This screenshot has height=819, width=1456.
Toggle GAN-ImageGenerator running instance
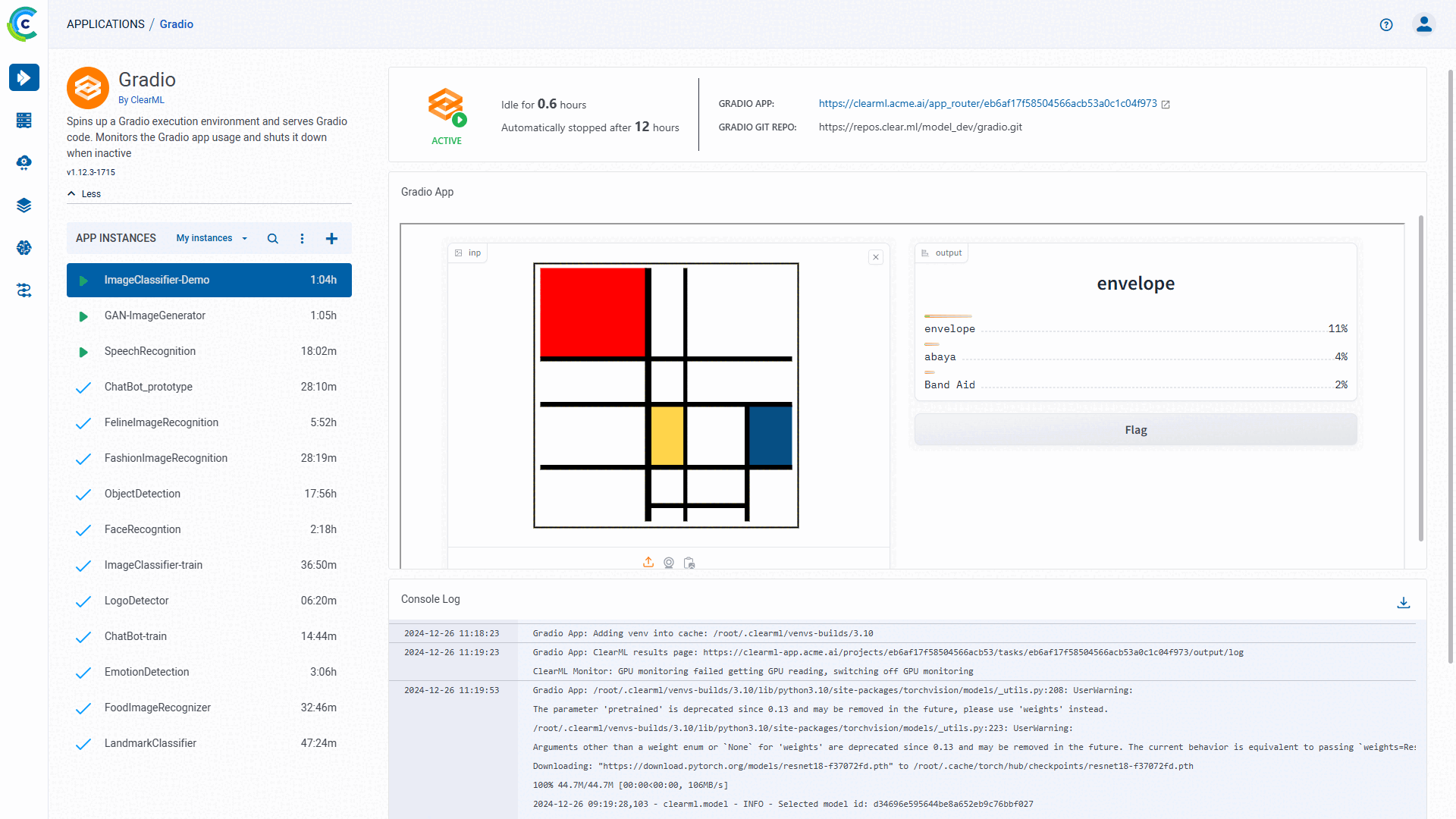click(x=84, y=315)
